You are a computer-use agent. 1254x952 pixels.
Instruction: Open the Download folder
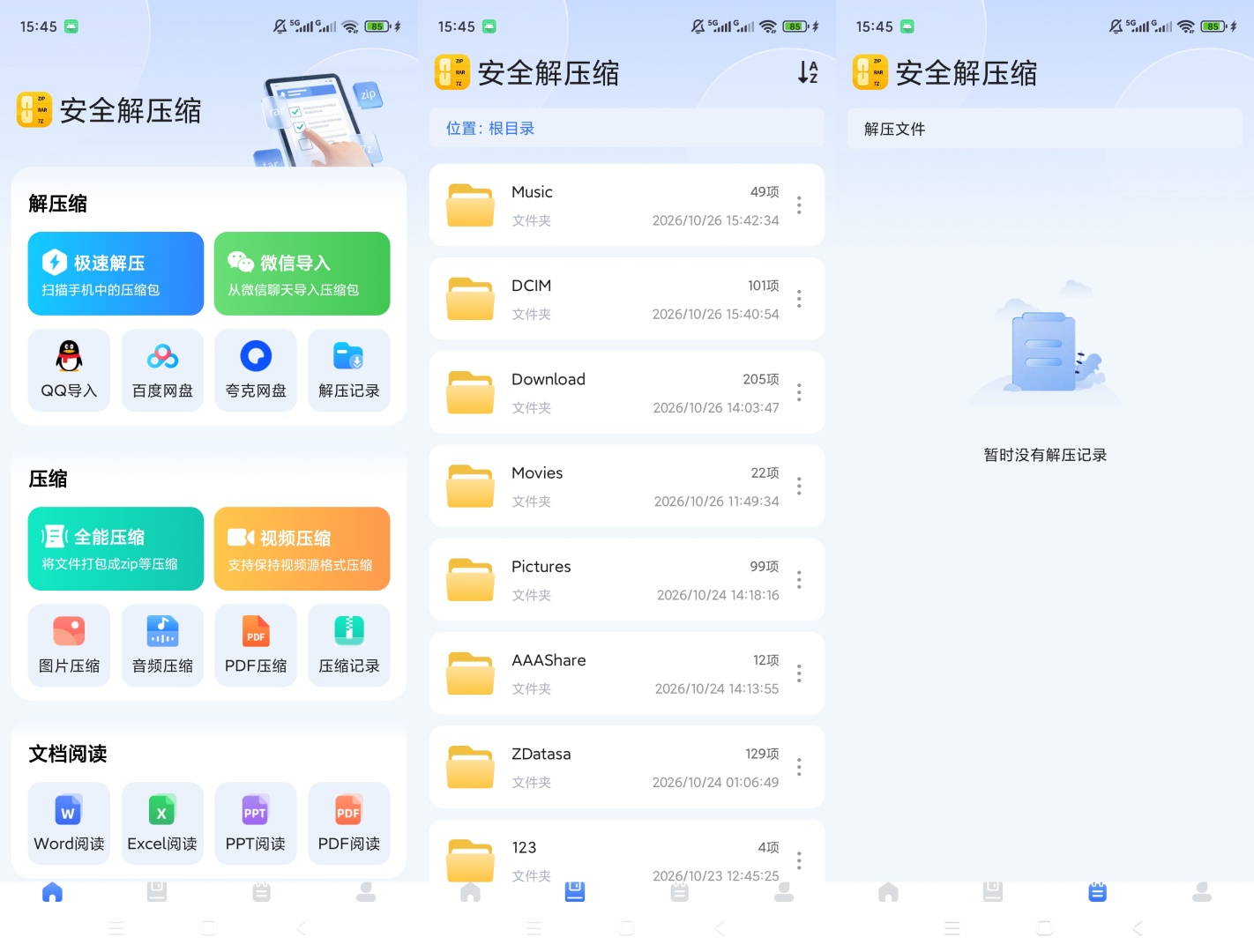(x=626, y=392)
